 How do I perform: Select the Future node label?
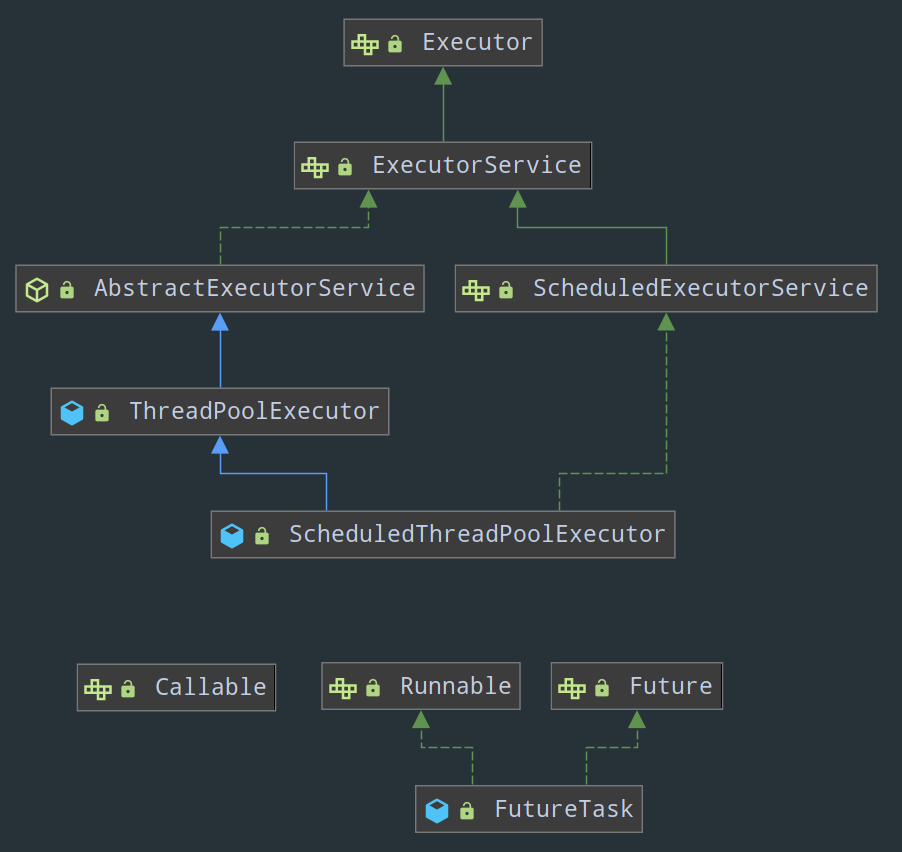click(670, 686)
